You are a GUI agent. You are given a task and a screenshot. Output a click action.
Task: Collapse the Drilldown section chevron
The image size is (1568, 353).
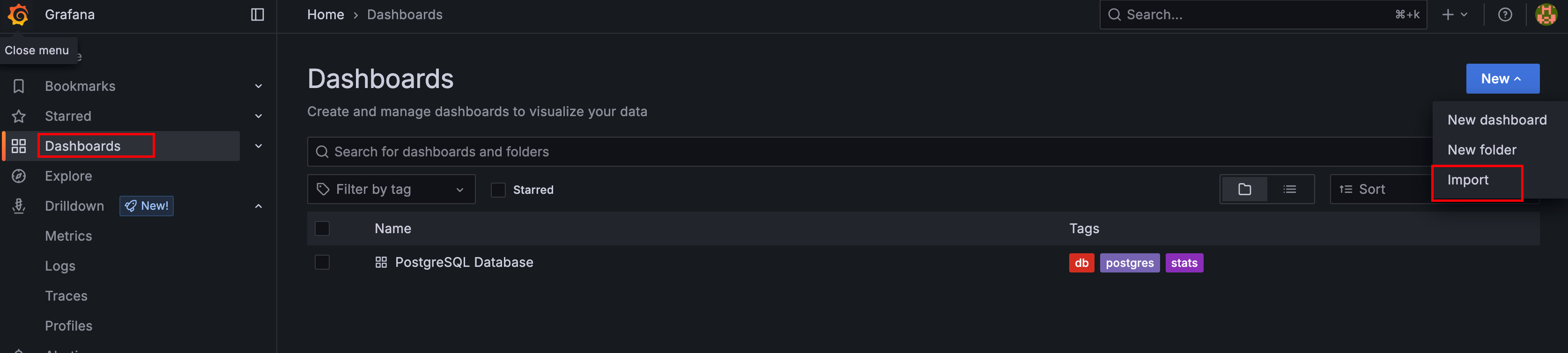[x=258, y=206]
